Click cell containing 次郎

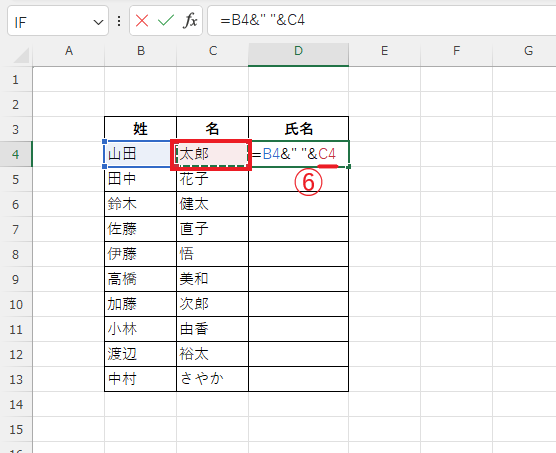pyautogui.click(x=213, y=304)
